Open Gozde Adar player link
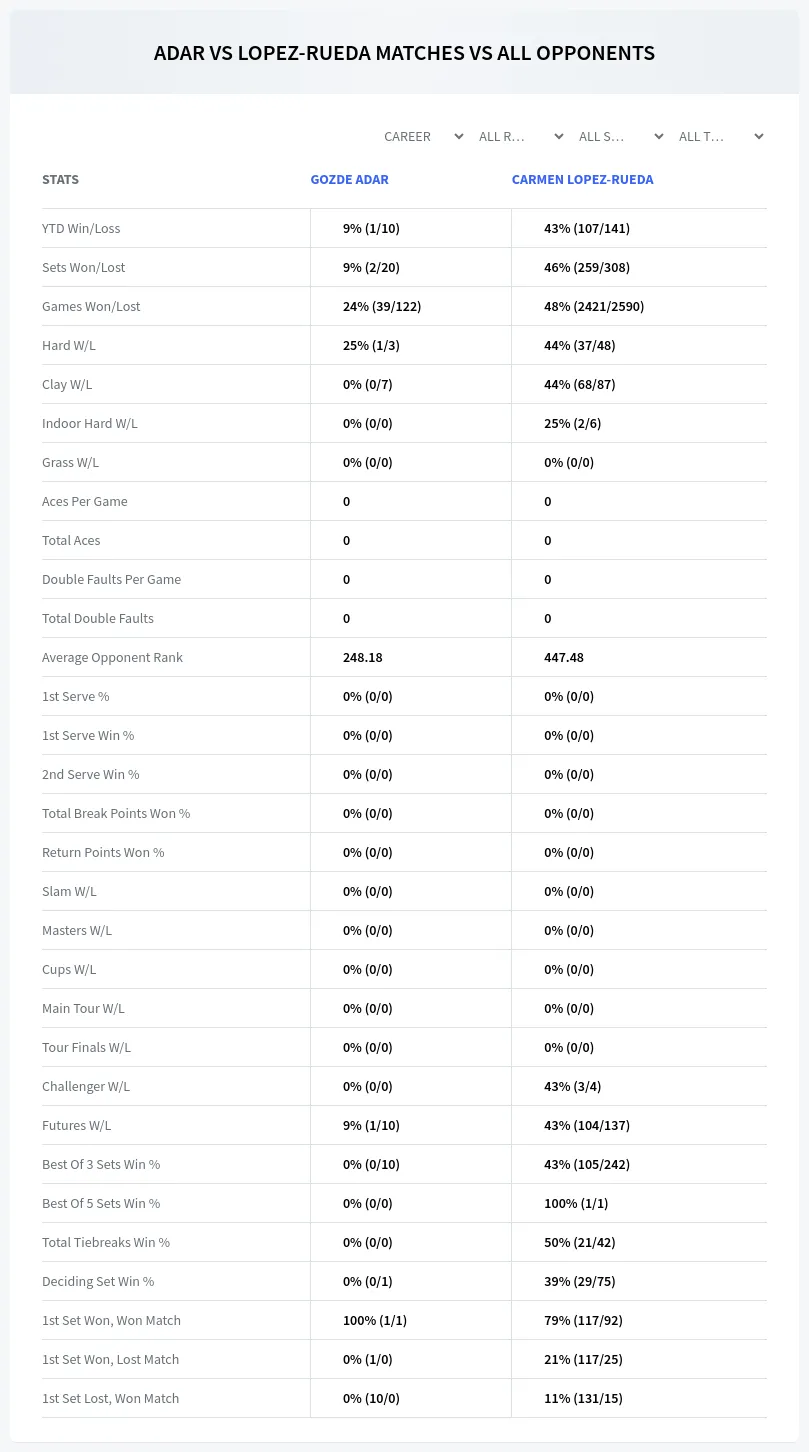 pyautogui.click(x=349, y=180)
